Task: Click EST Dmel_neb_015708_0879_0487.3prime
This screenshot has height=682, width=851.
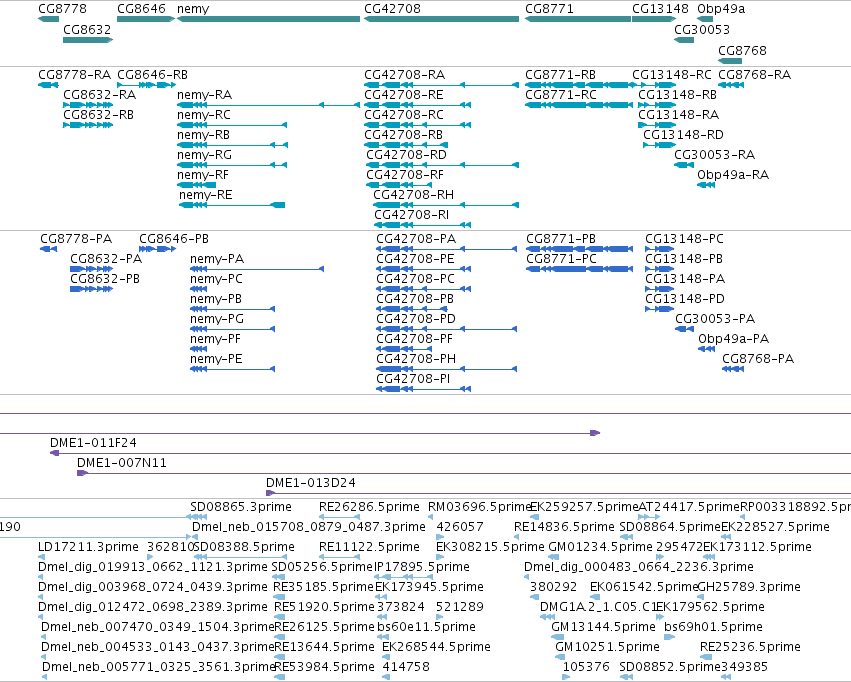Action: pyautogui.click(x=309, y=527)
